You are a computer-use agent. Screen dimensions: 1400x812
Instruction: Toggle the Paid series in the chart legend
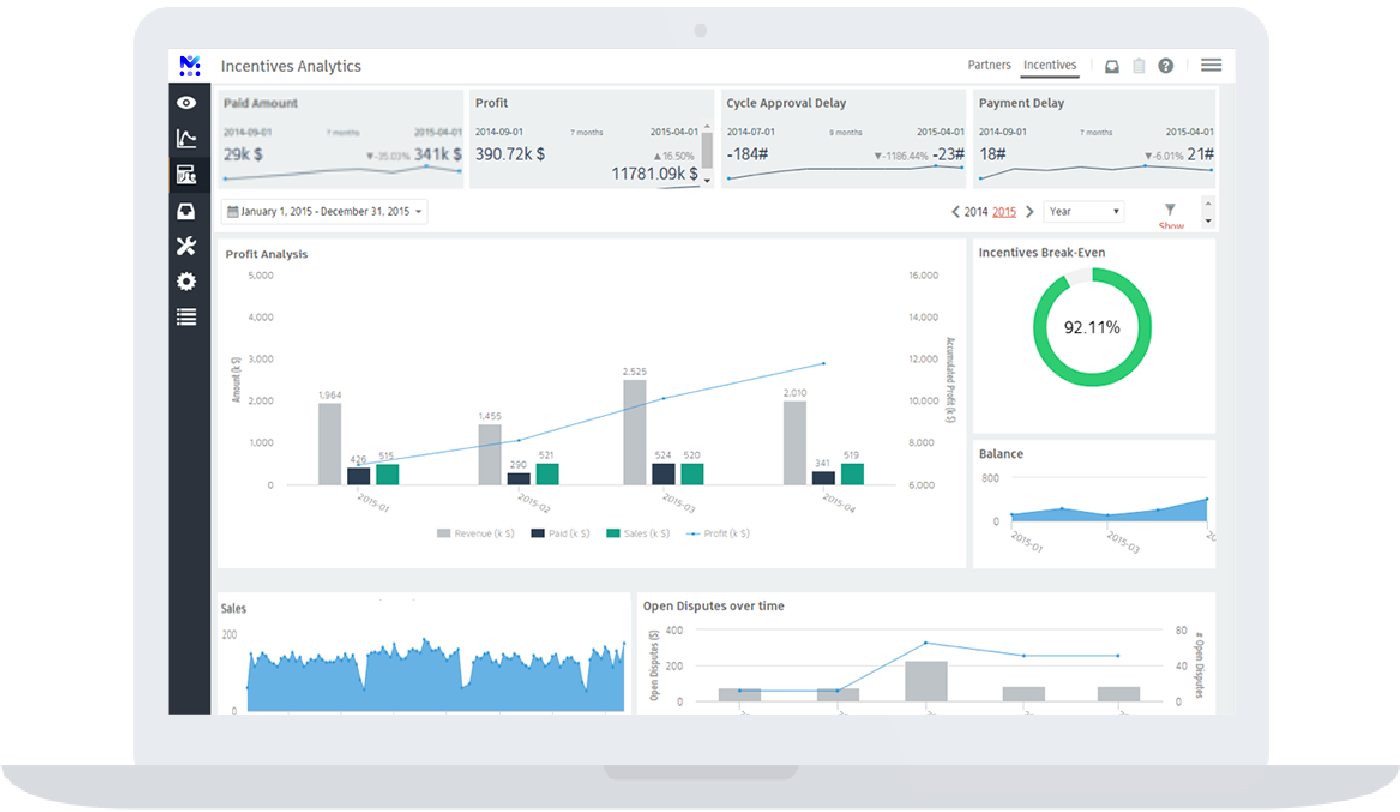(x=560, y=533)
